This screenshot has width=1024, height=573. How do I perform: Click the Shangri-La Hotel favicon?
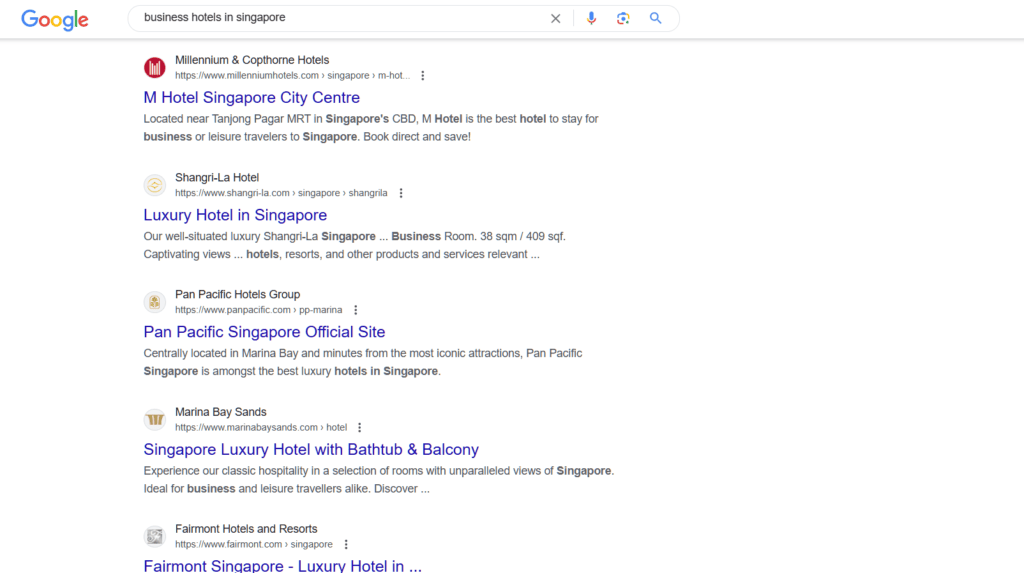click(x=155, y=185)
